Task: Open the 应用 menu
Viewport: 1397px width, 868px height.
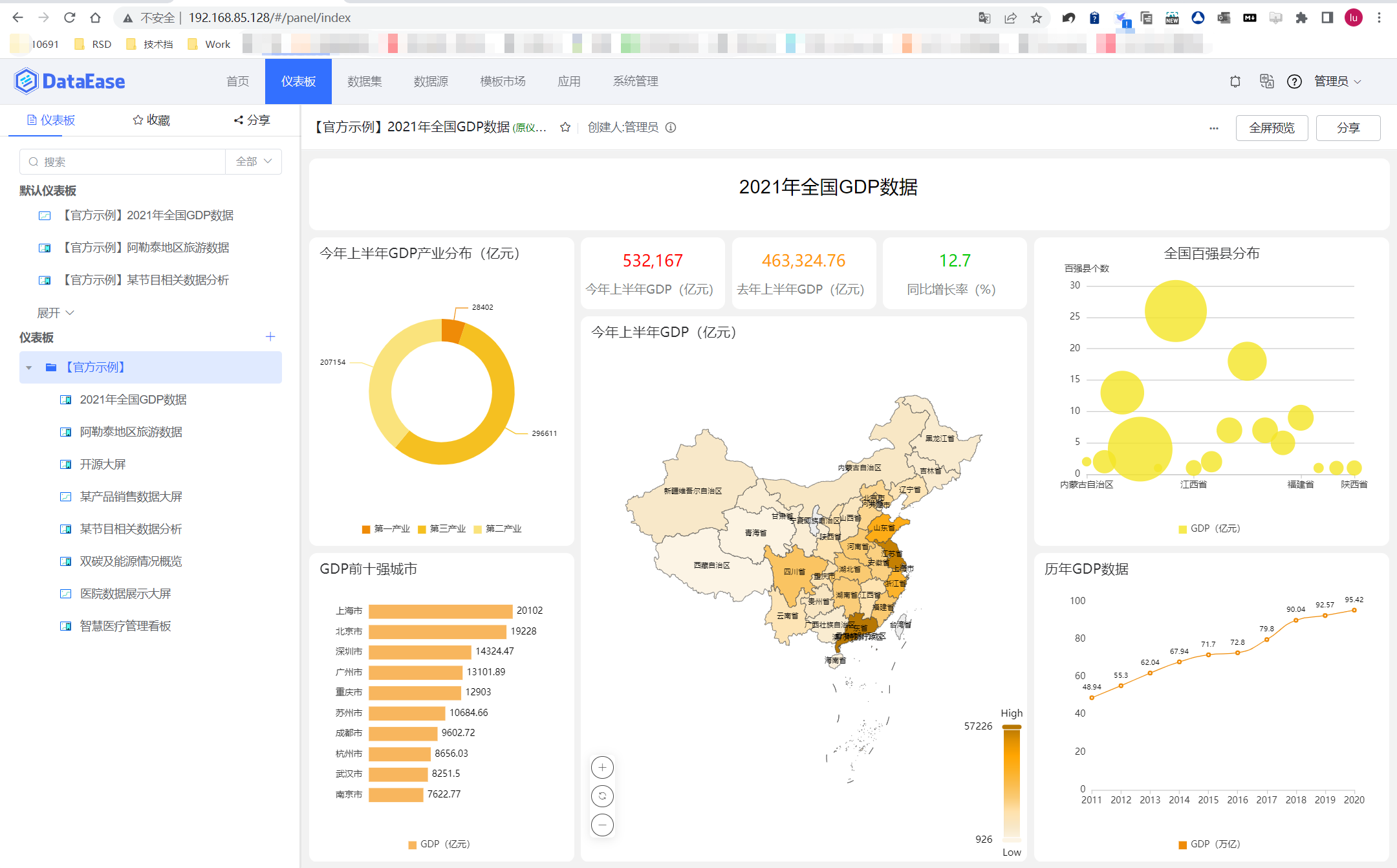Action: (569, 81)
